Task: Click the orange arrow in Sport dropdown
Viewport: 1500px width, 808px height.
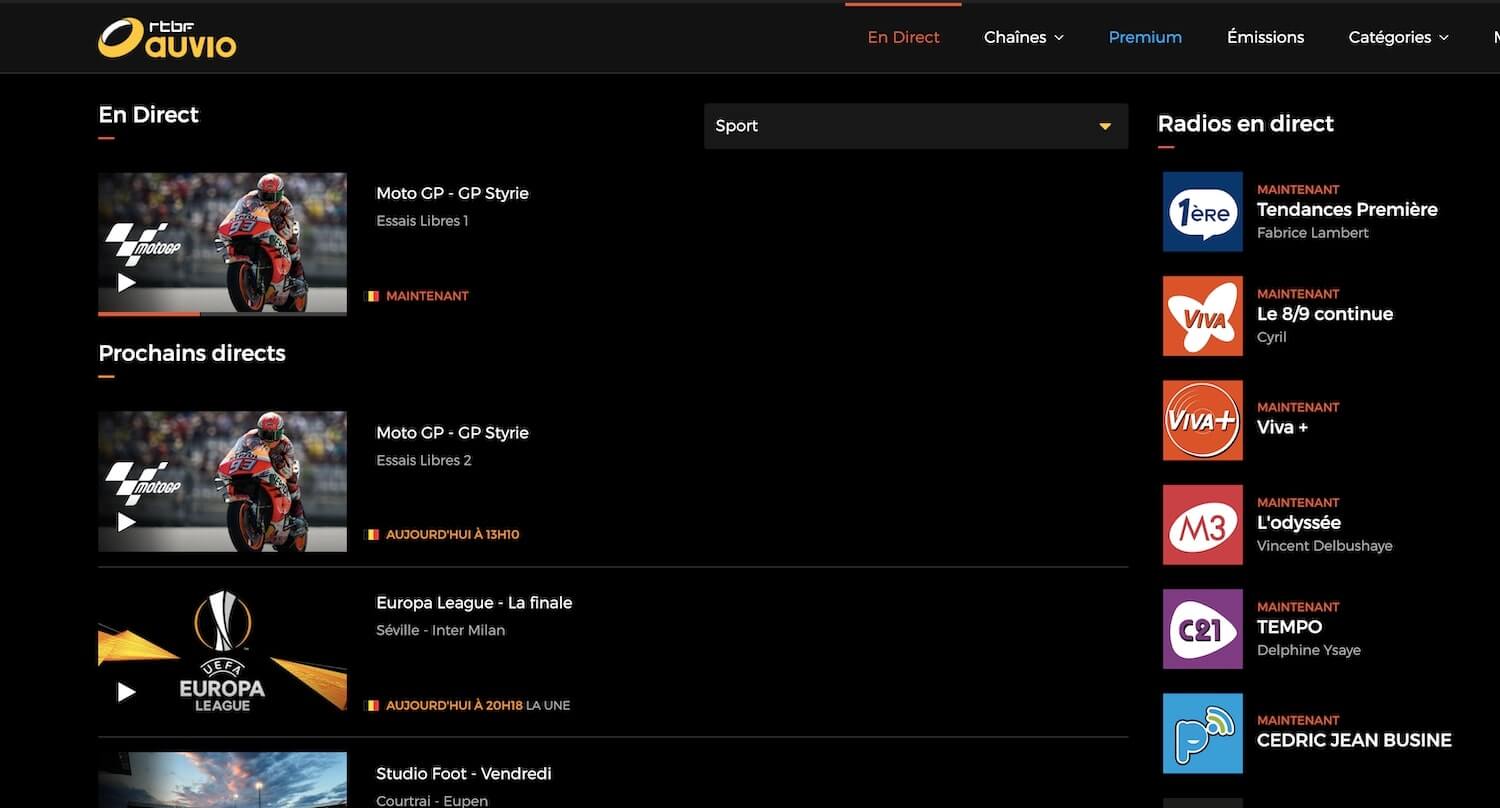Action: point(1105,126)
